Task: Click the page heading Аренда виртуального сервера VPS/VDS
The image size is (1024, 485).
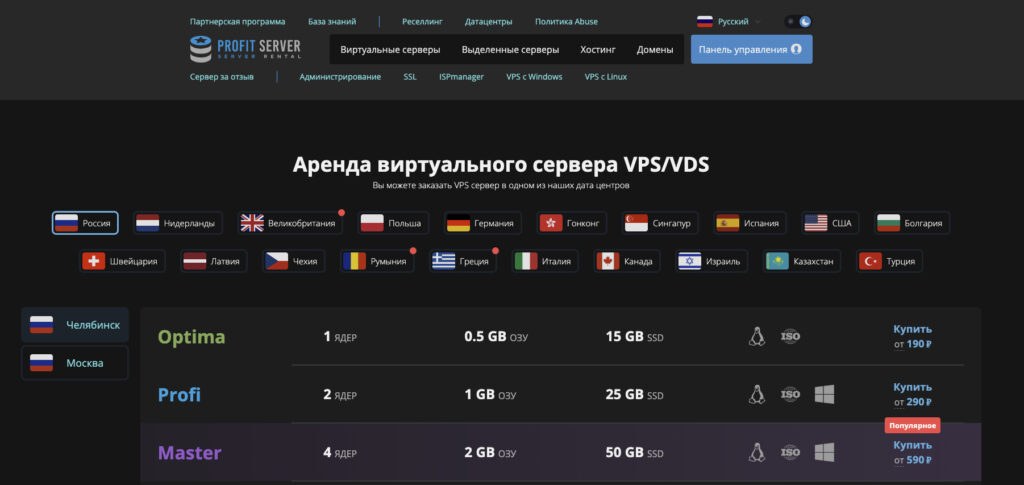Action: pos(501,165)
